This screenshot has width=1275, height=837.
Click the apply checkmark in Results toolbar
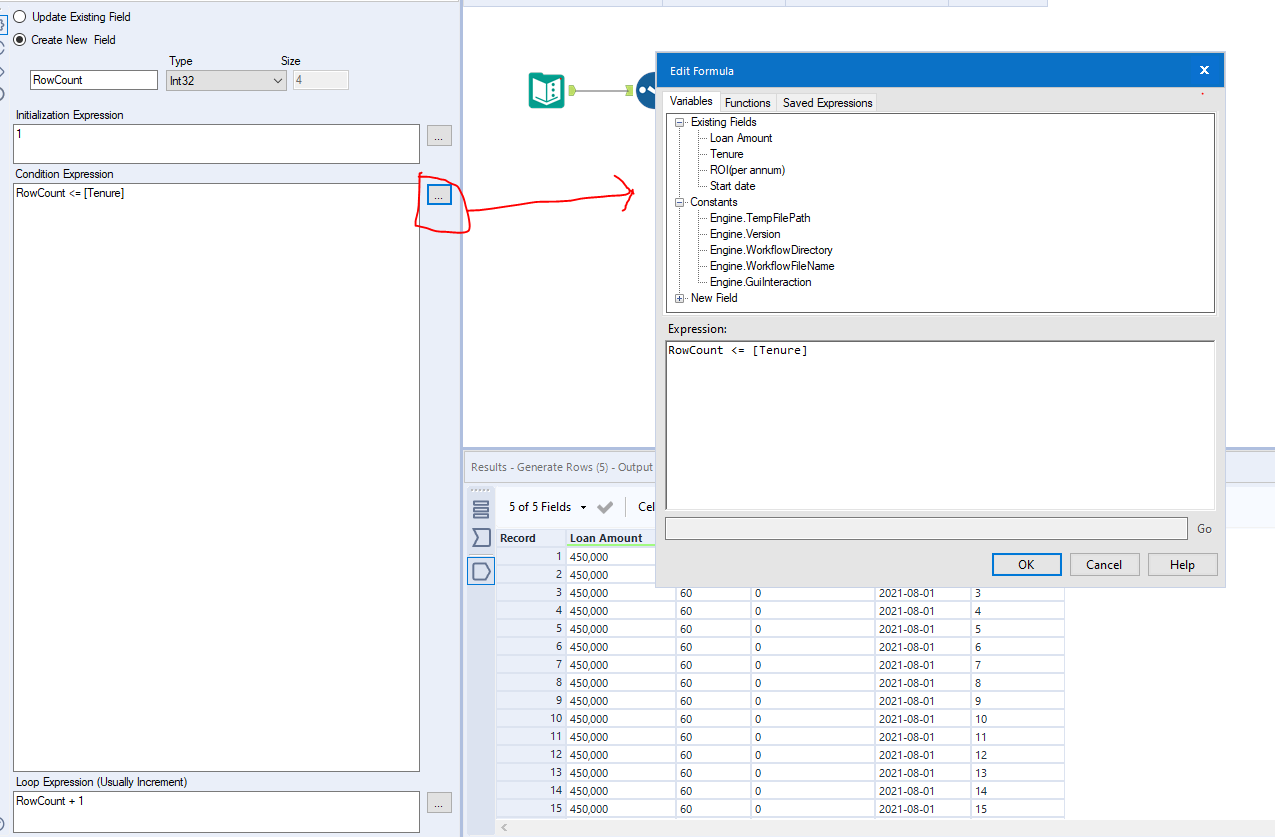coord(604,507)
